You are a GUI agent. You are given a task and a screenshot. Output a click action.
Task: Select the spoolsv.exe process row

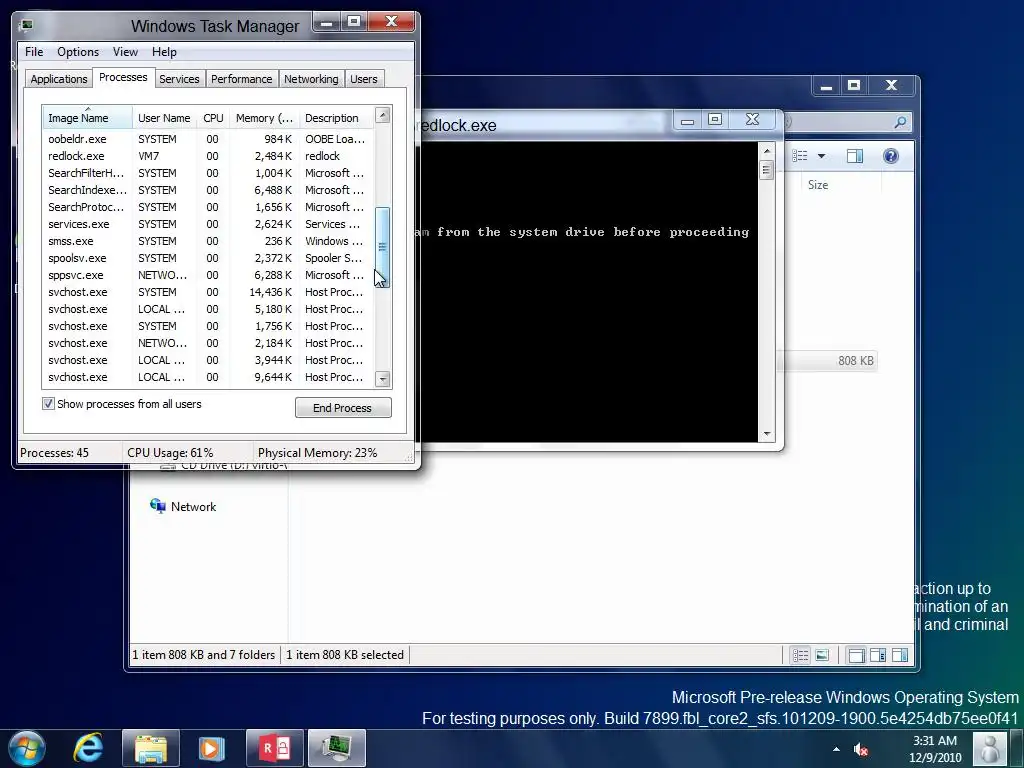click(x=208, y=258)
